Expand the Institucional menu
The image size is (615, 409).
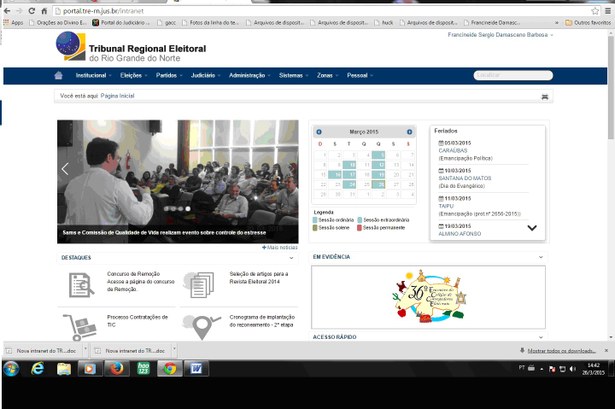[93, 75]
